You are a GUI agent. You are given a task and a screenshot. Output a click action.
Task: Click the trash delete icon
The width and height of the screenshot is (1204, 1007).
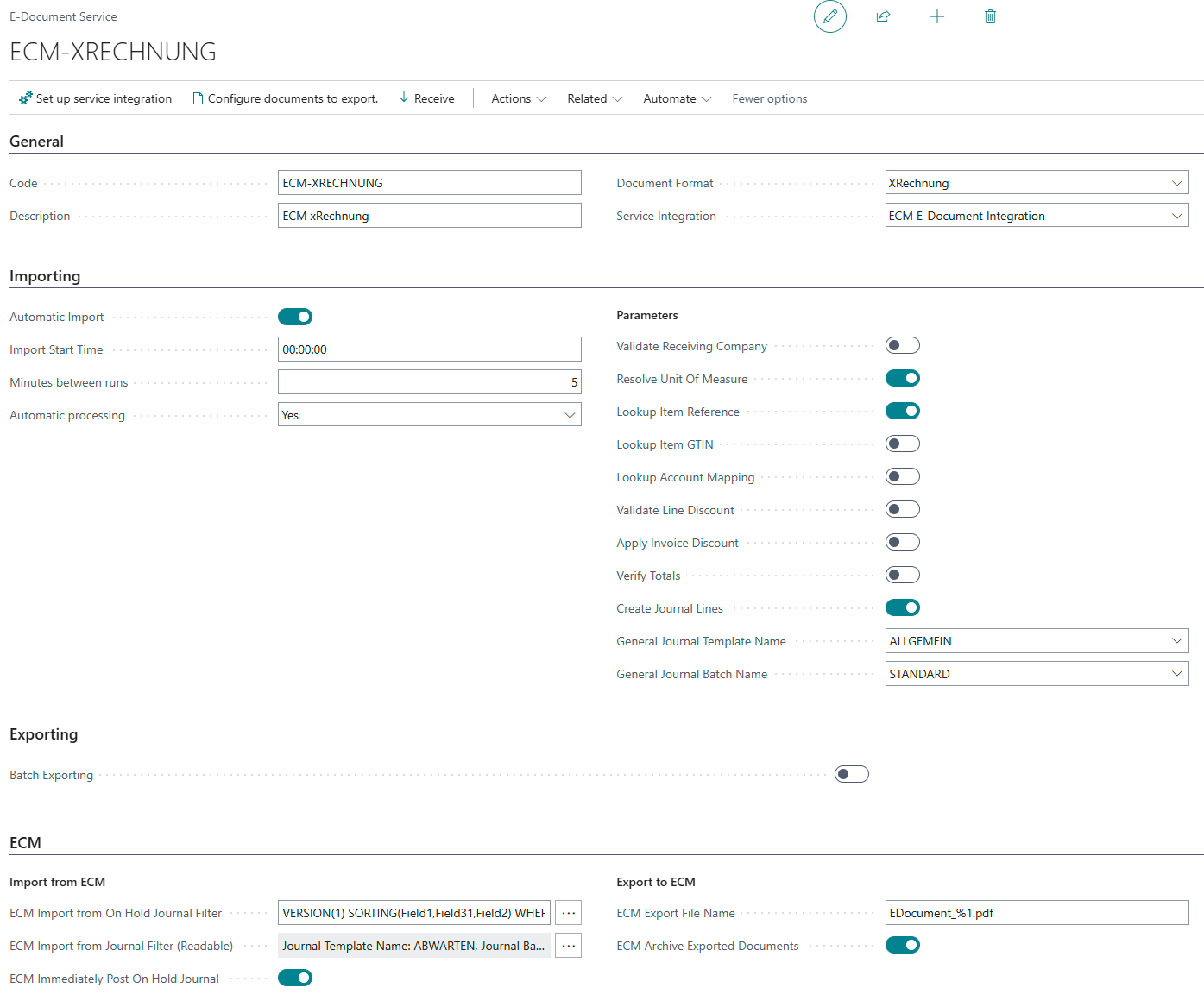pos(990,16)
